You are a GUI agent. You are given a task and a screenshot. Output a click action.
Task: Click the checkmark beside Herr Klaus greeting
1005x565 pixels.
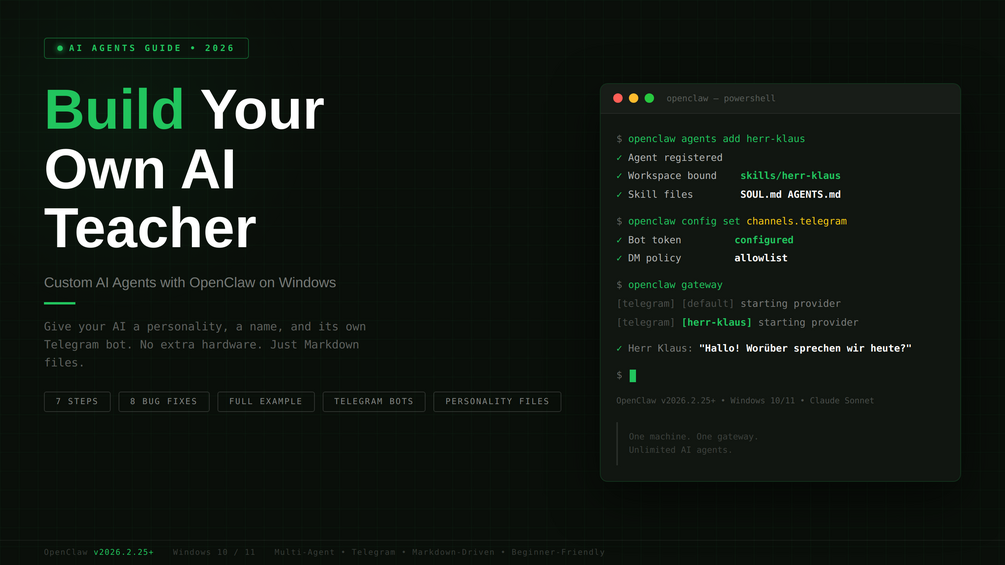[619, 348]
